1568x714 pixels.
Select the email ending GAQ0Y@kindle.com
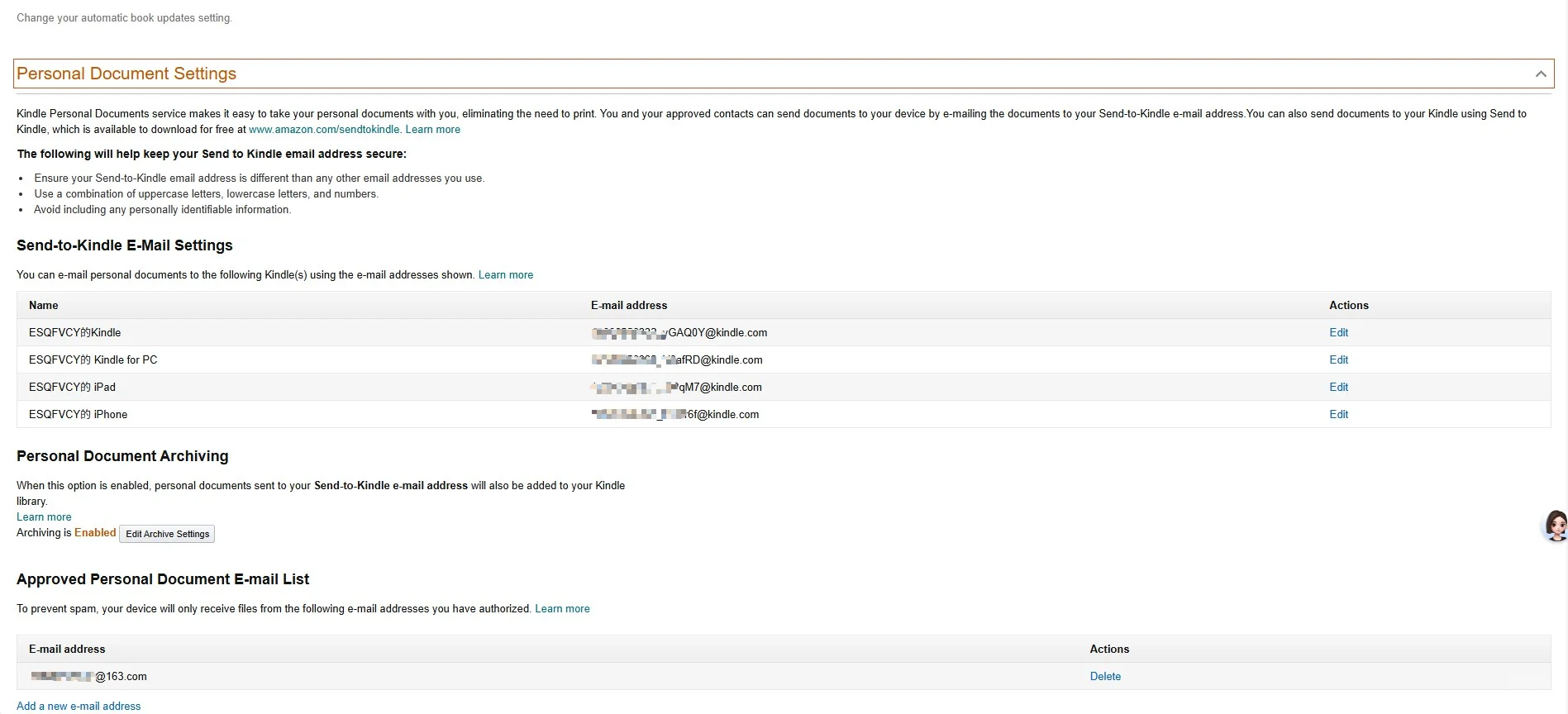(x=679, y=332)
